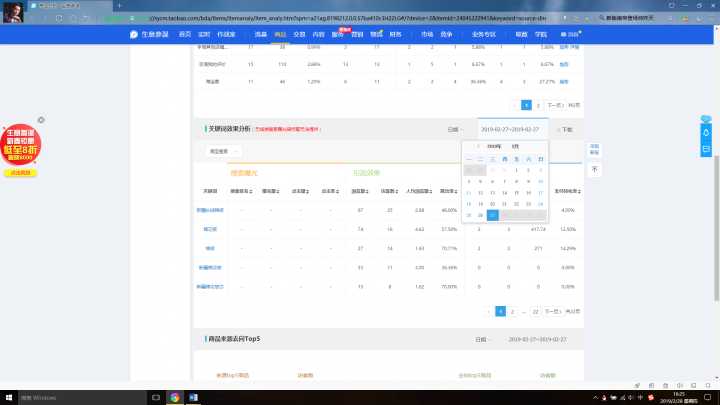Open the 首页 tab in top navigation
This screenshot has width=720, height=405.
[185, 34]
